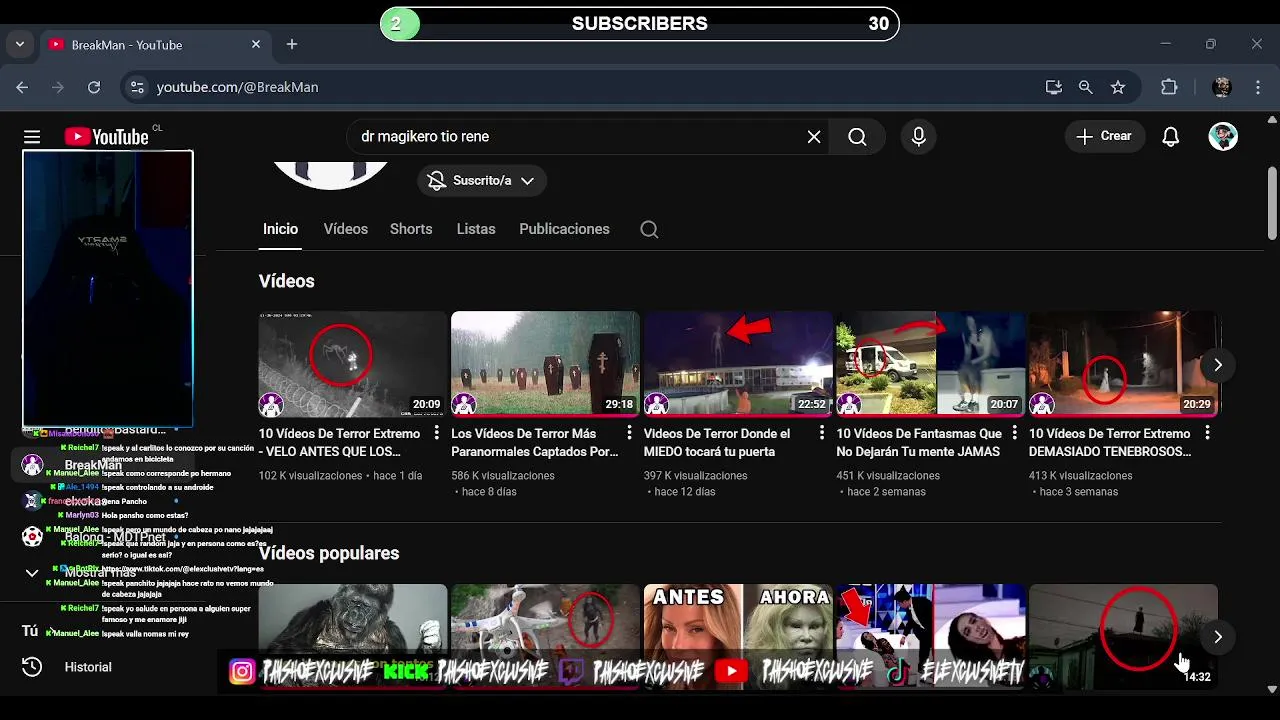Open BreakMan subscription in the sidebar

click(x=93, y=466)
